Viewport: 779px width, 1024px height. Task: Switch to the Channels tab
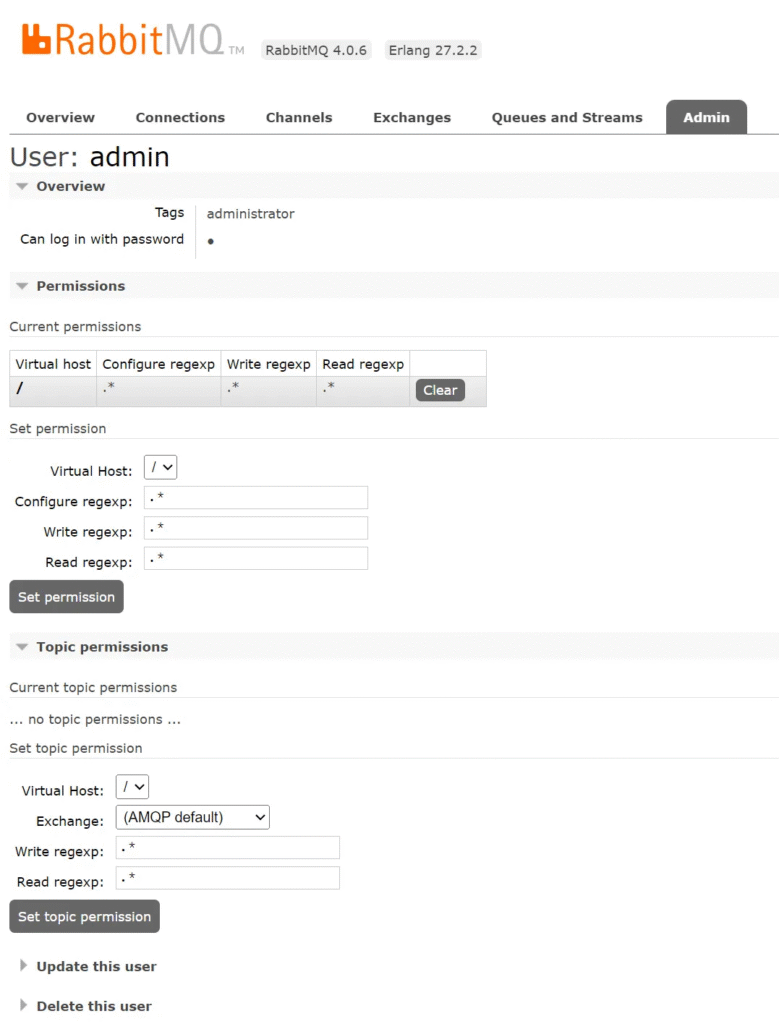point(299,118)
